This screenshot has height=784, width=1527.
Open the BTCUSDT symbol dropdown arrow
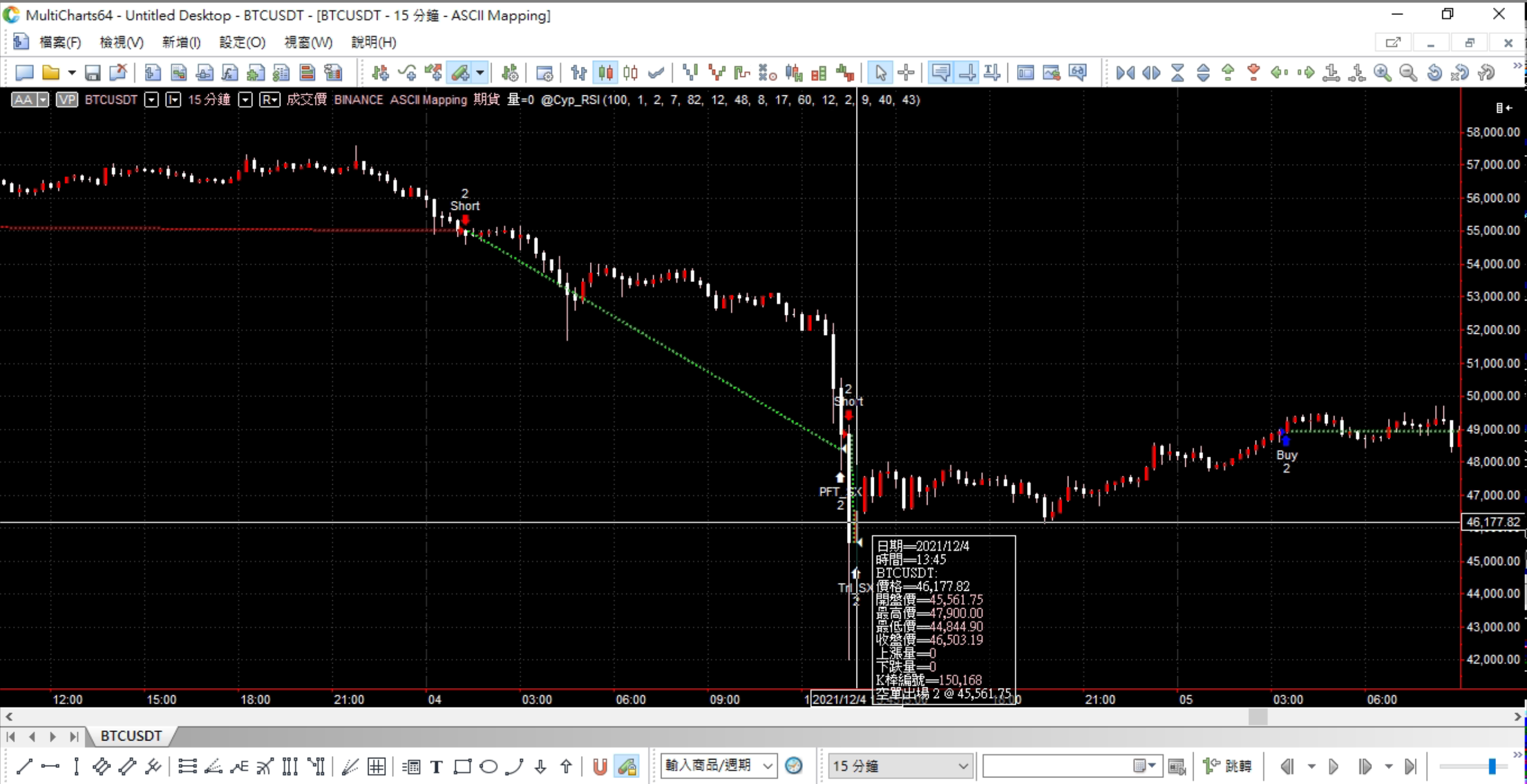[x=152, y=100]
